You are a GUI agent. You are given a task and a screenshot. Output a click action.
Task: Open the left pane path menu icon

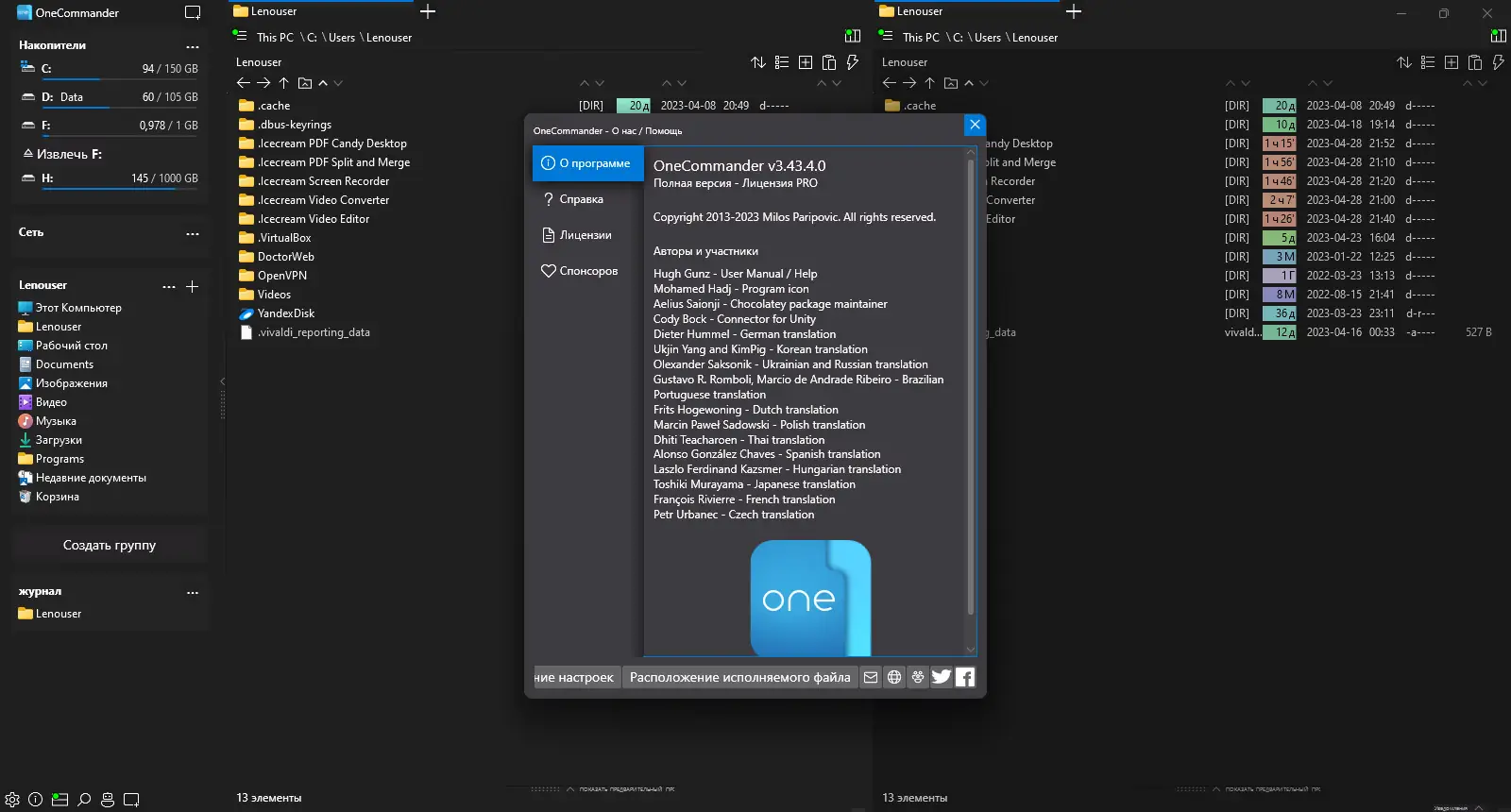click(240, 36)
